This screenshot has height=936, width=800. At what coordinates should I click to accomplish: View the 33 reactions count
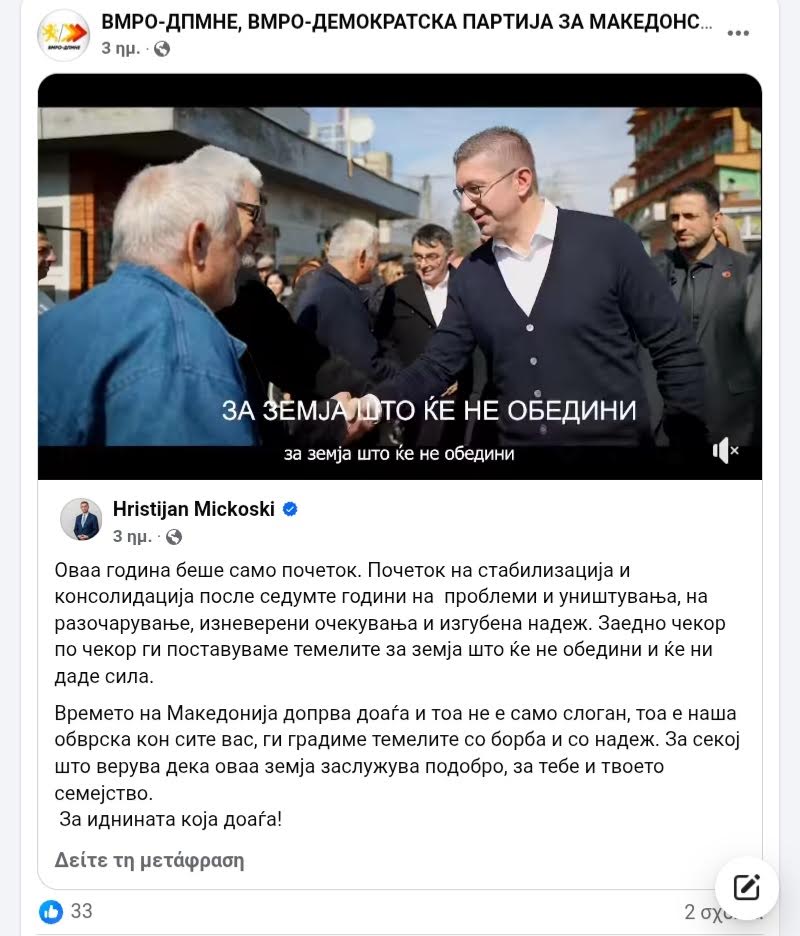click(81, 911)
